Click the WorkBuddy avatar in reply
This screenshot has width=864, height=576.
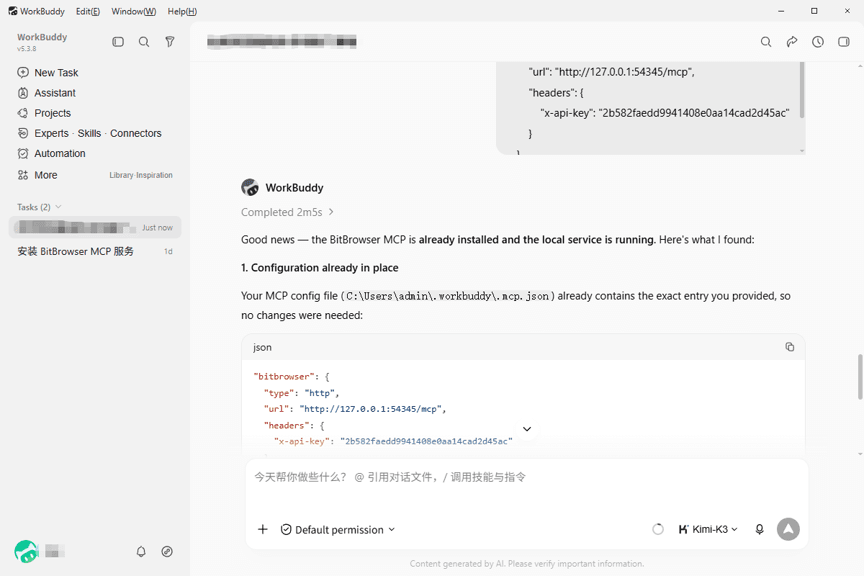(x=250, y=187)
